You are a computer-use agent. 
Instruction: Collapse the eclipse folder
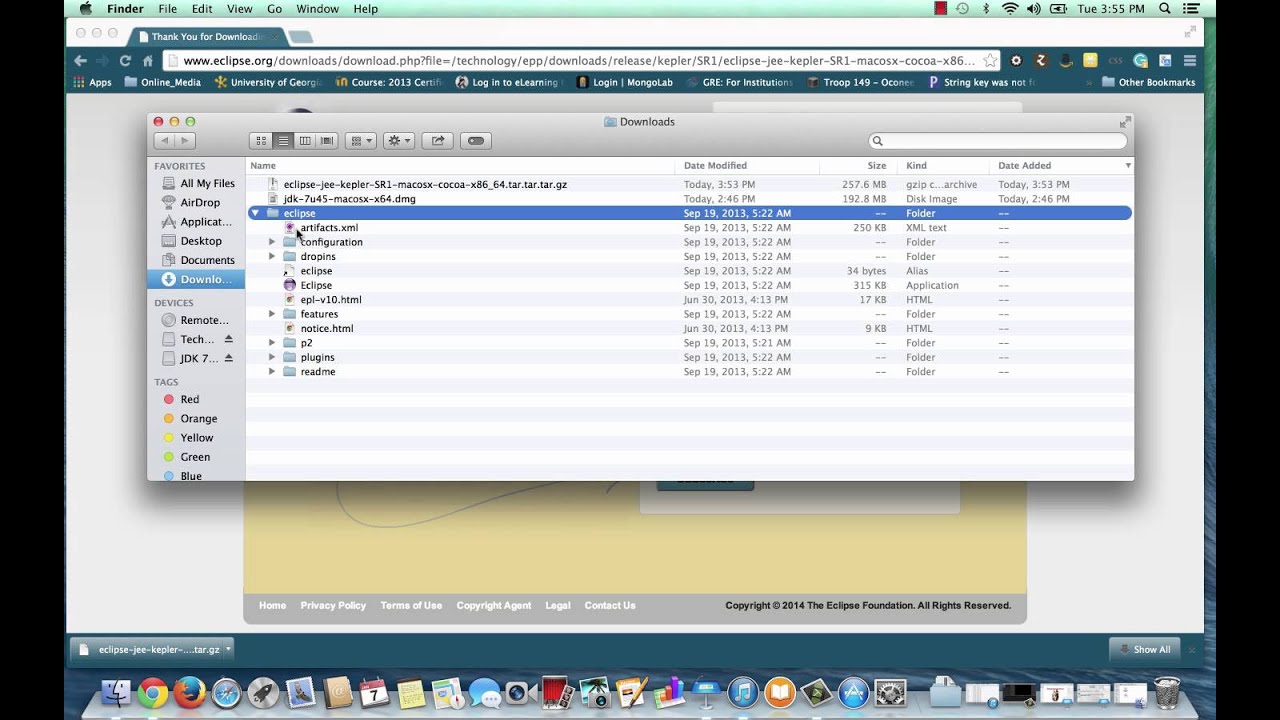256,213
